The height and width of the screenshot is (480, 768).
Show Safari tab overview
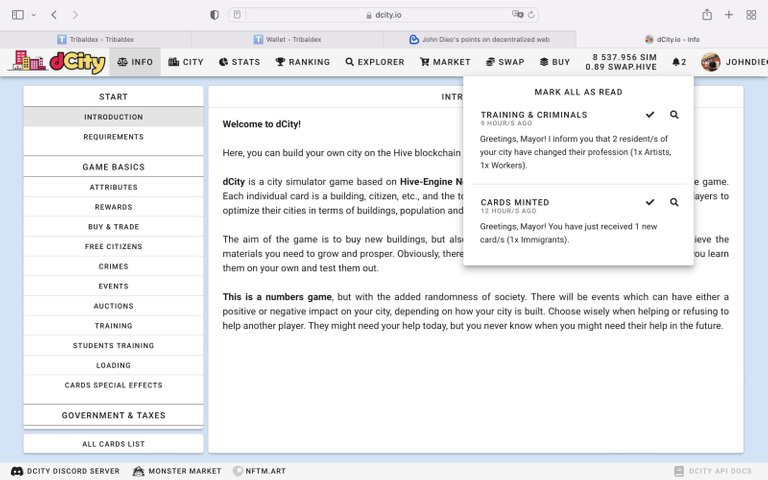pos(751,15)
